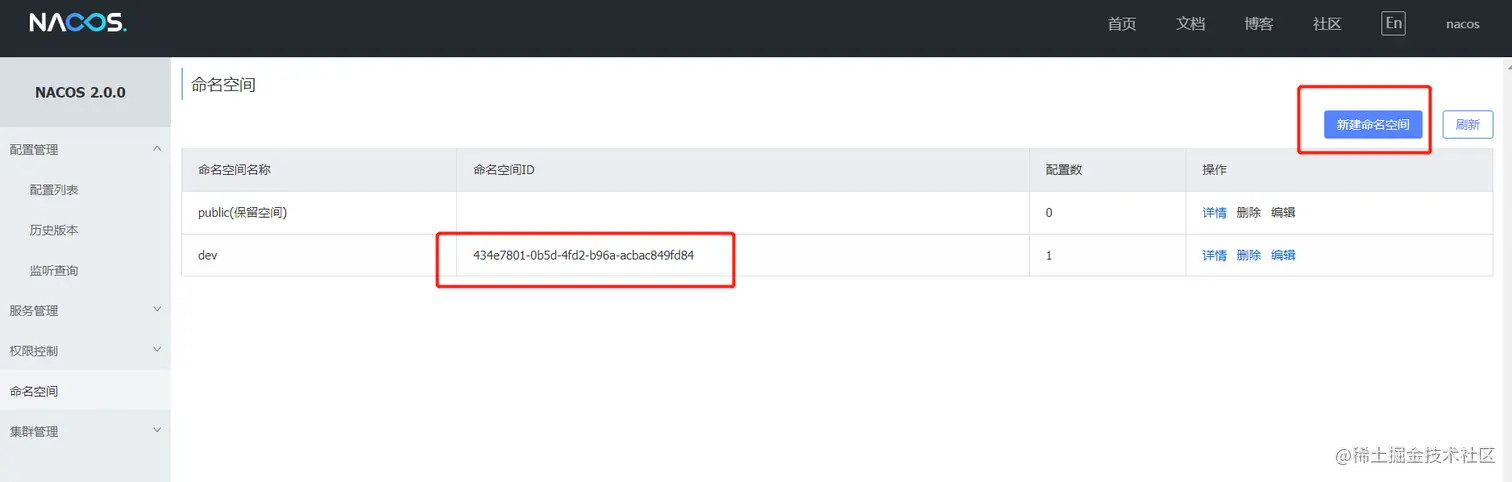
Task: Click 删除 in public row
Action: (1248, 213)
